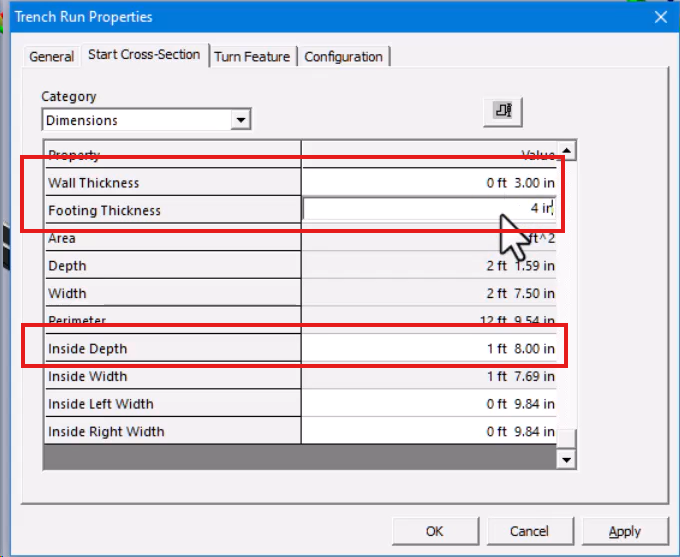Click the properties icon button above the table
The image size is (680, 557).
pyautogui.click(x=503, y=112)
